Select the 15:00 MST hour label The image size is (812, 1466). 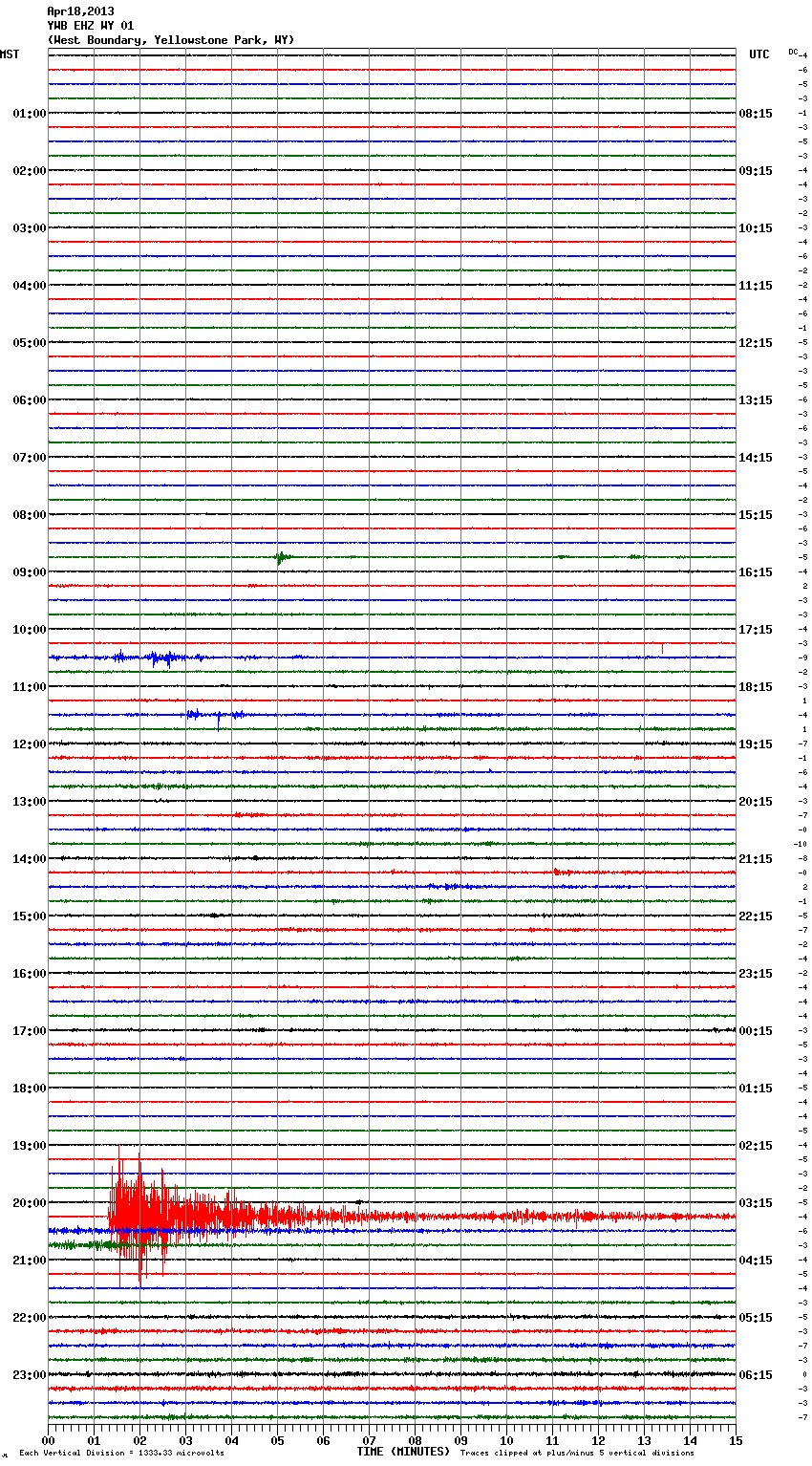(30, 916)
